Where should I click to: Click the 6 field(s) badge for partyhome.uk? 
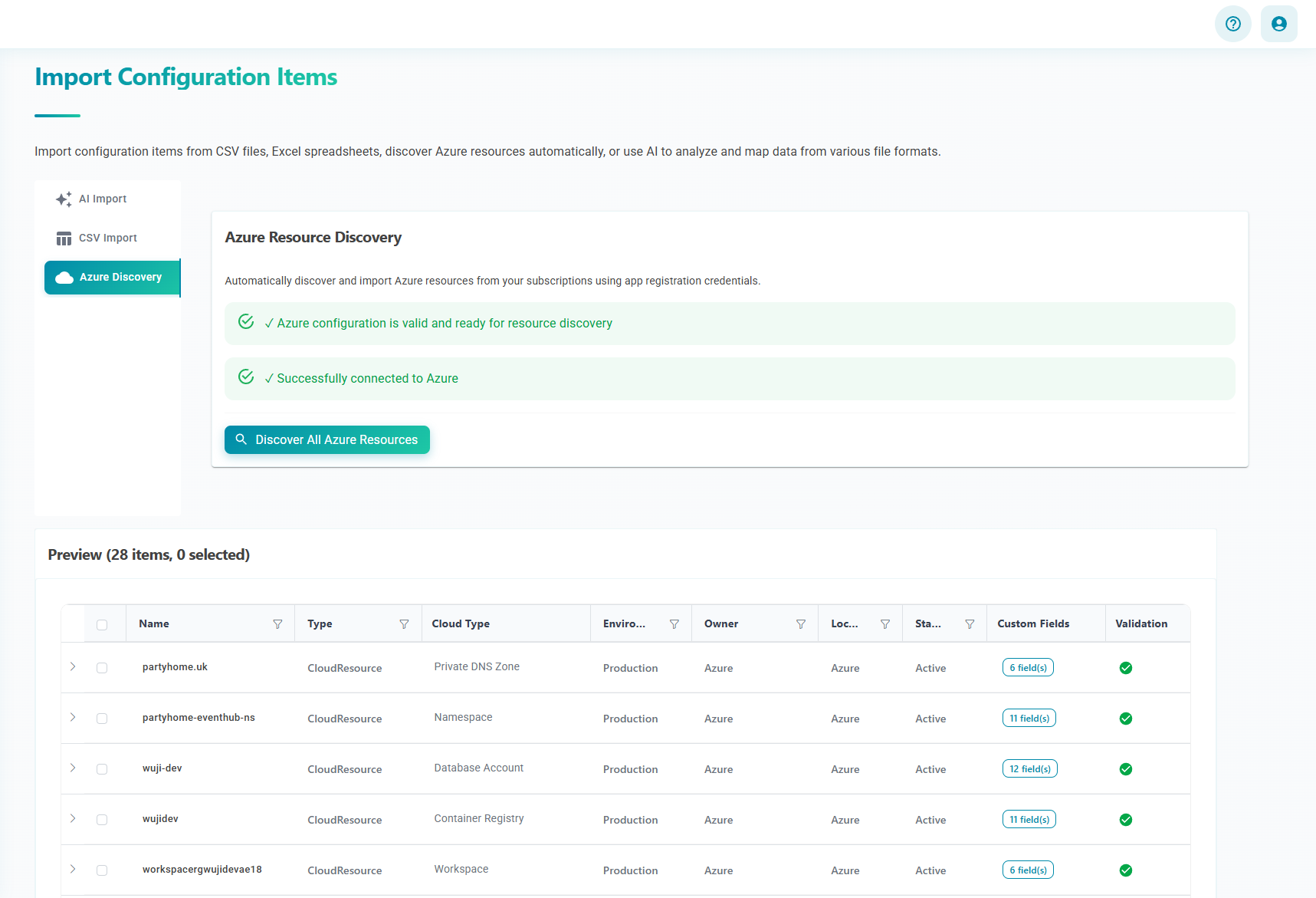[x=1028, y=667]
